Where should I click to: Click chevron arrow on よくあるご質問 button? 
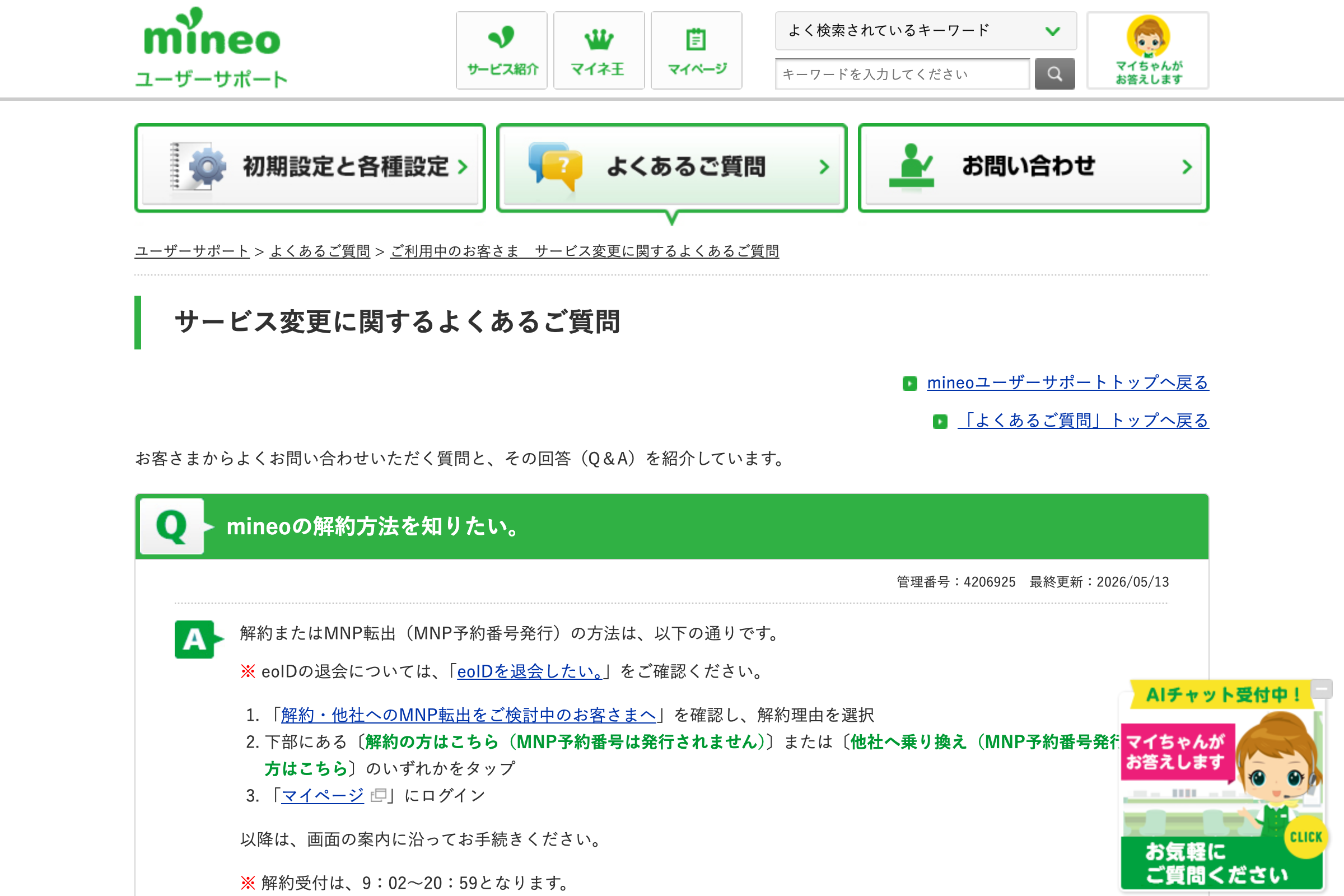coord(824,167)
